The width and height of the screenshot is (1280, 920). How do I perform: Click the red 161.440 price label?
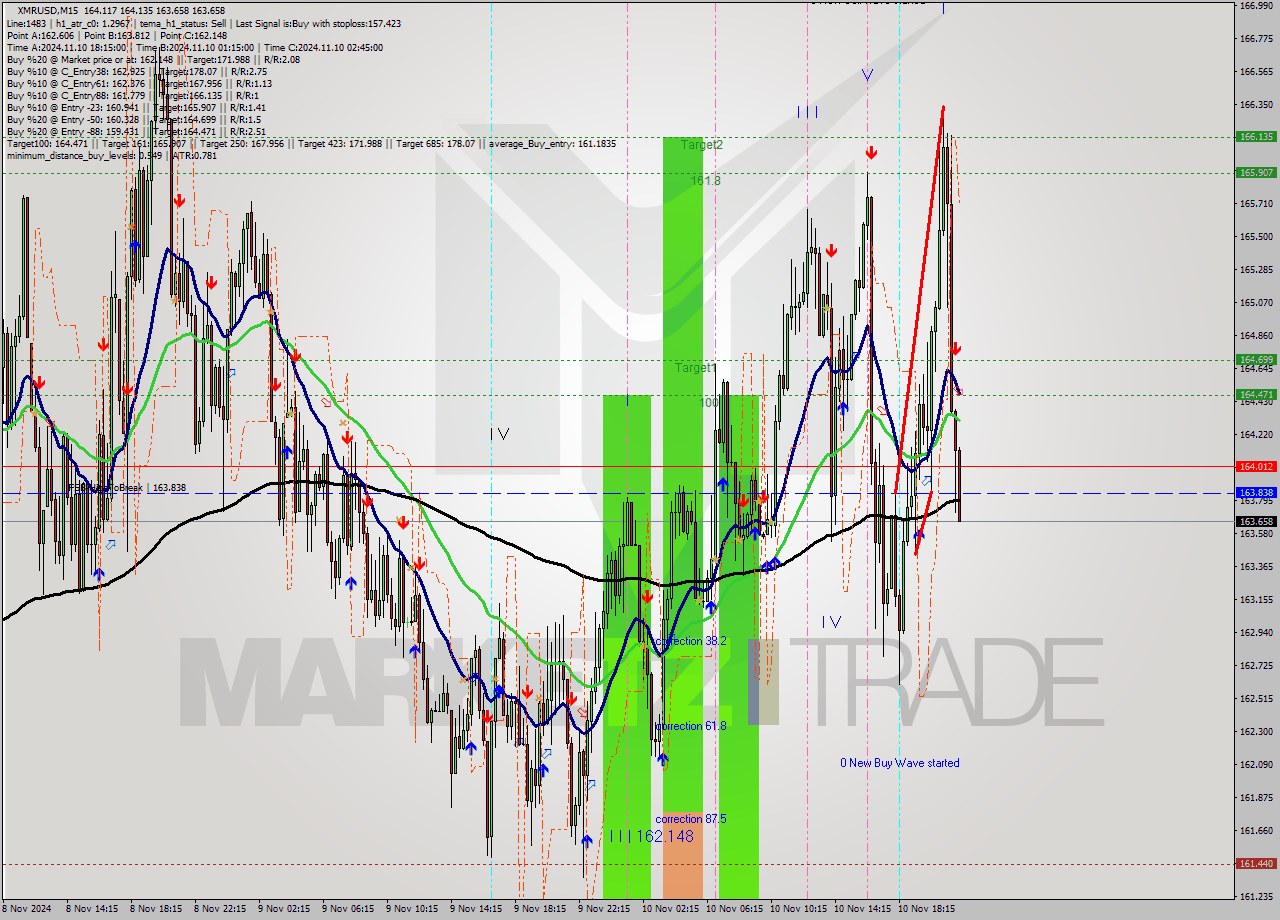pyautogui.click(x=1256, y=864)
